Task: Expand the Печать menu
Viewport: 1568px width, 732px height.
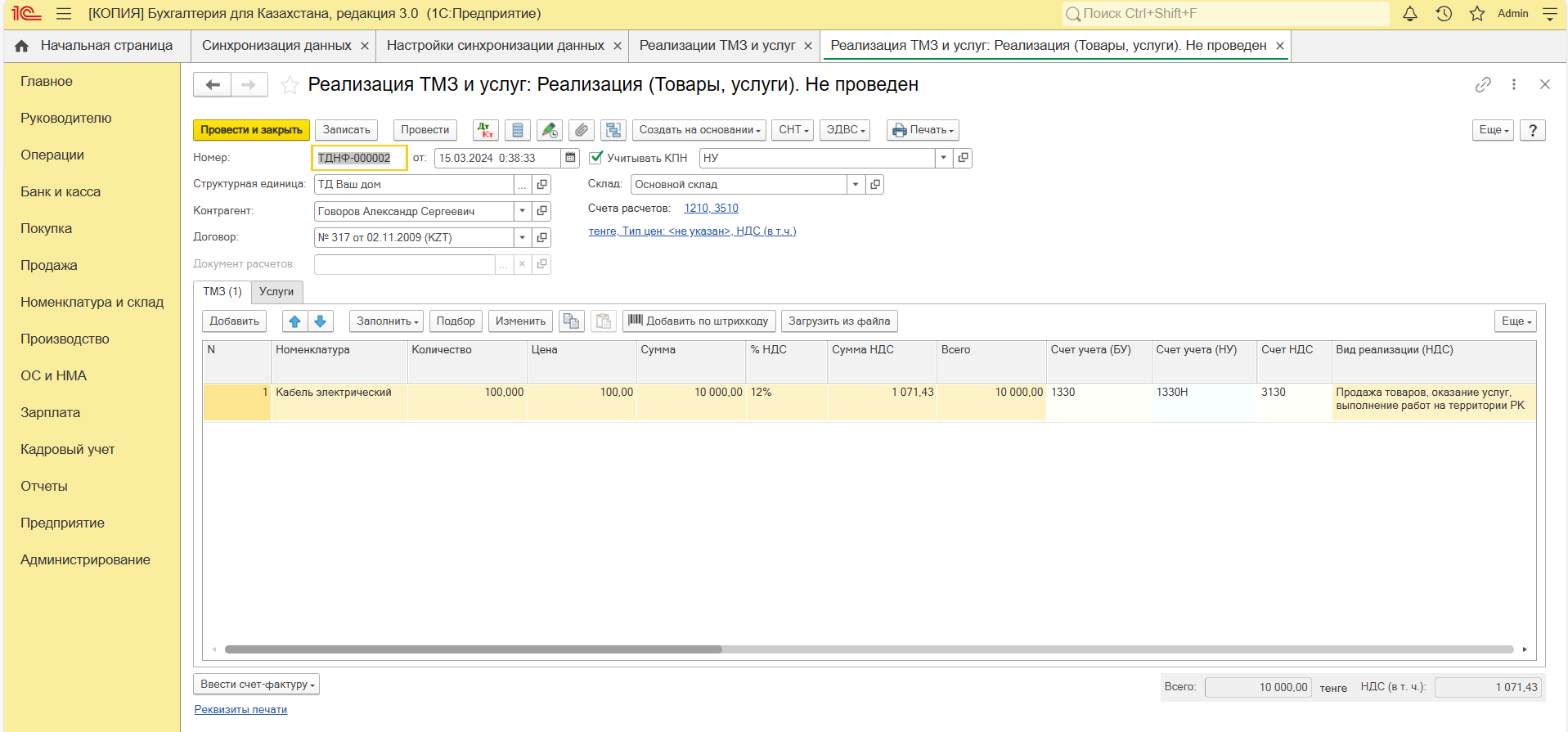Action: pyautogui.click(x=922, y=130)
